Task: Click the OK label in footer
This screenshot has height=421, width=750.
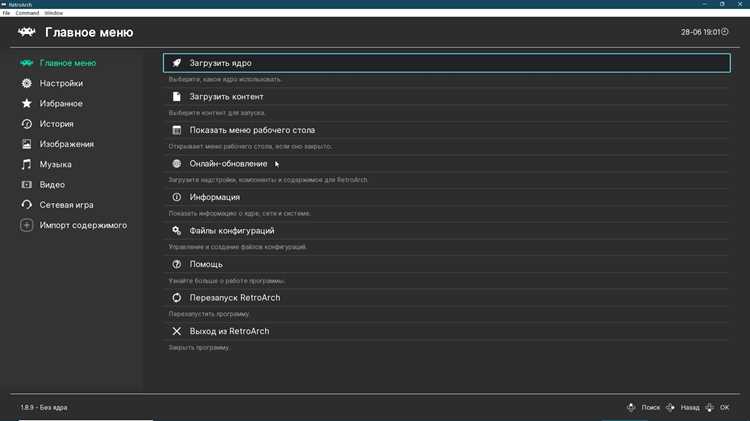Action: 724,407
